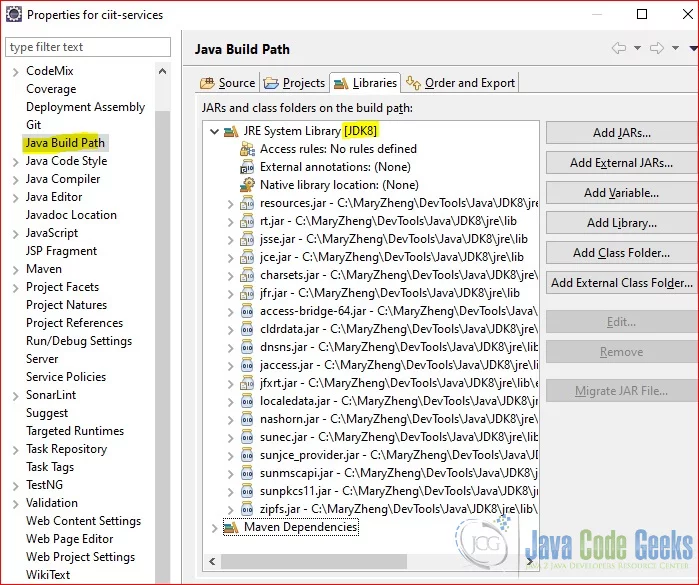The height and width of the screenshot is (585, 699).
Task: Click the jar icon beside jfxrt.jar
Action: click(247, 383)
